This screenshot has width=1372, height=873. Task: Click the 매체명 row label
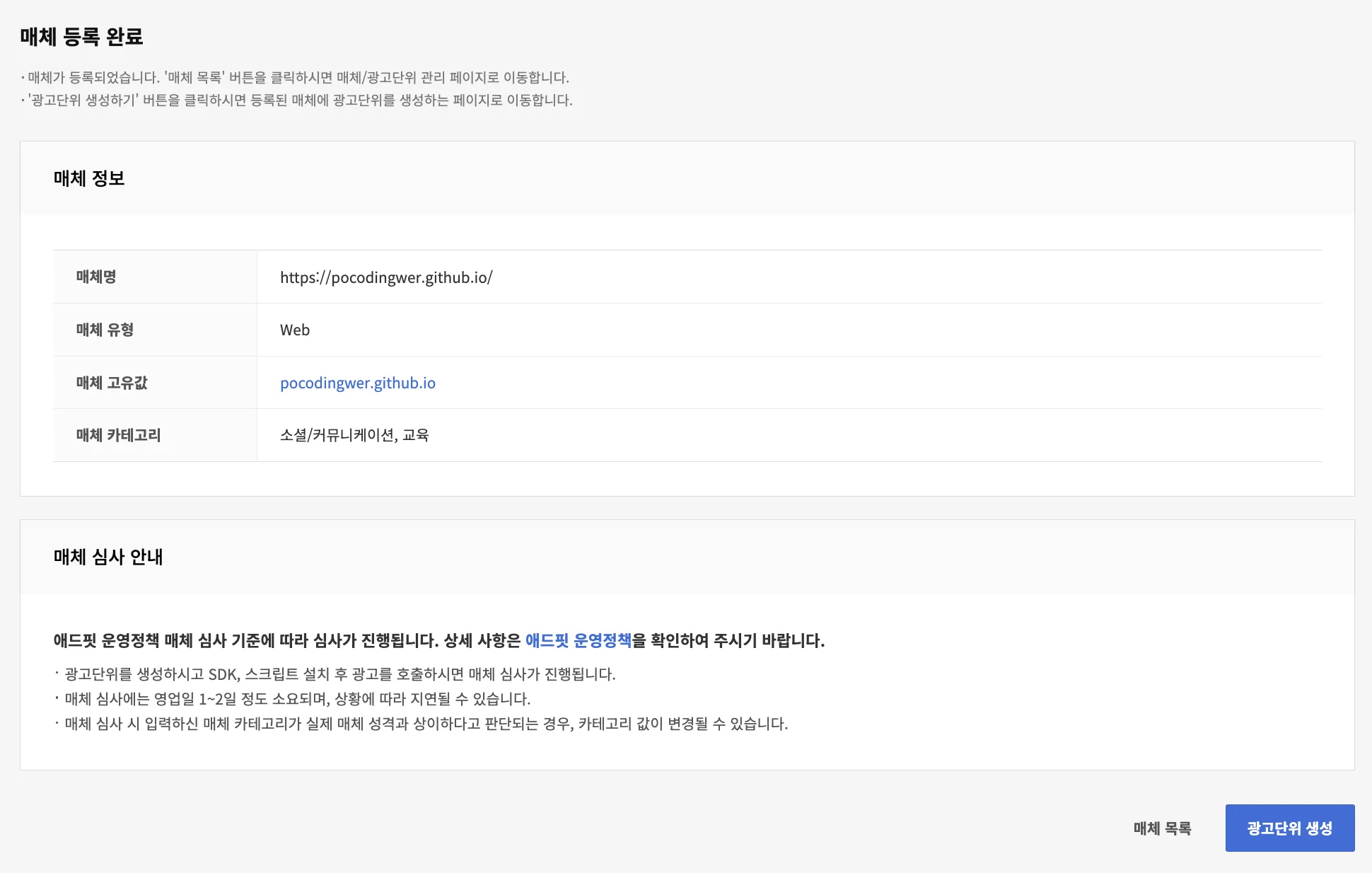[96, 277]
